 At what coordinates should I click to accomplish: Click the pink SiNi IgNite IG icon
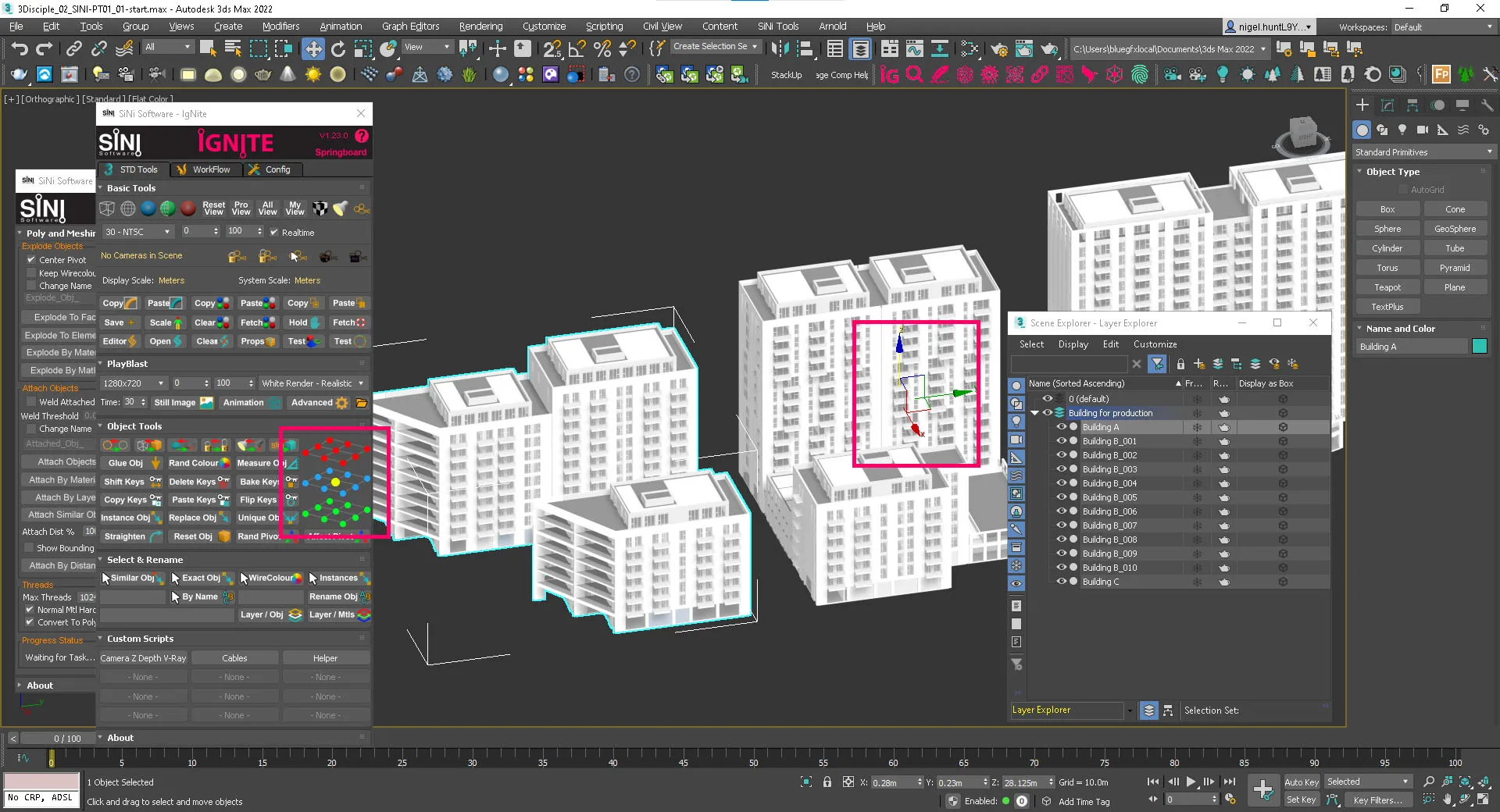click(x=889, y=75)
